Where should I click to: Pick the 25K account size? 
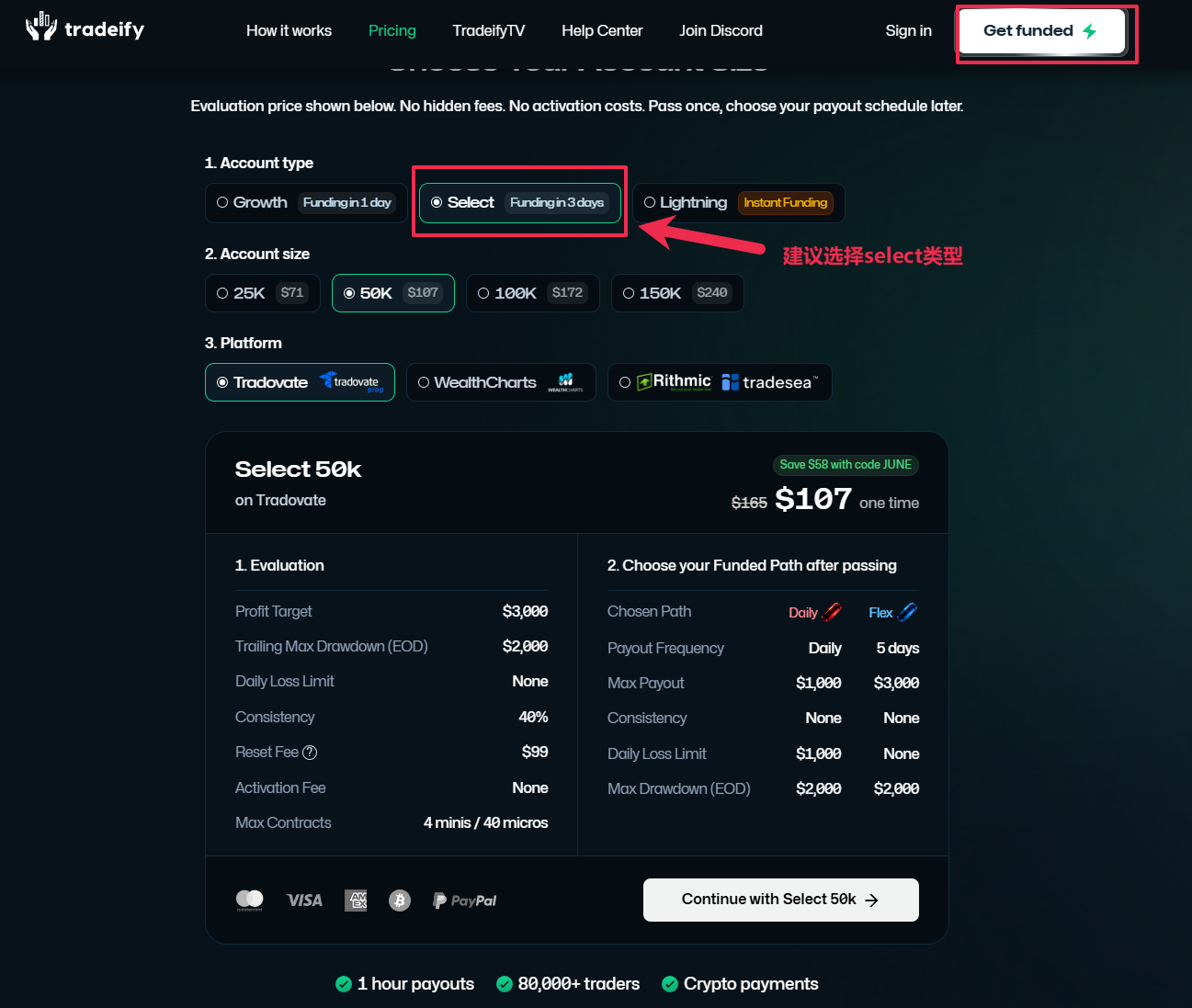[262, 293]
